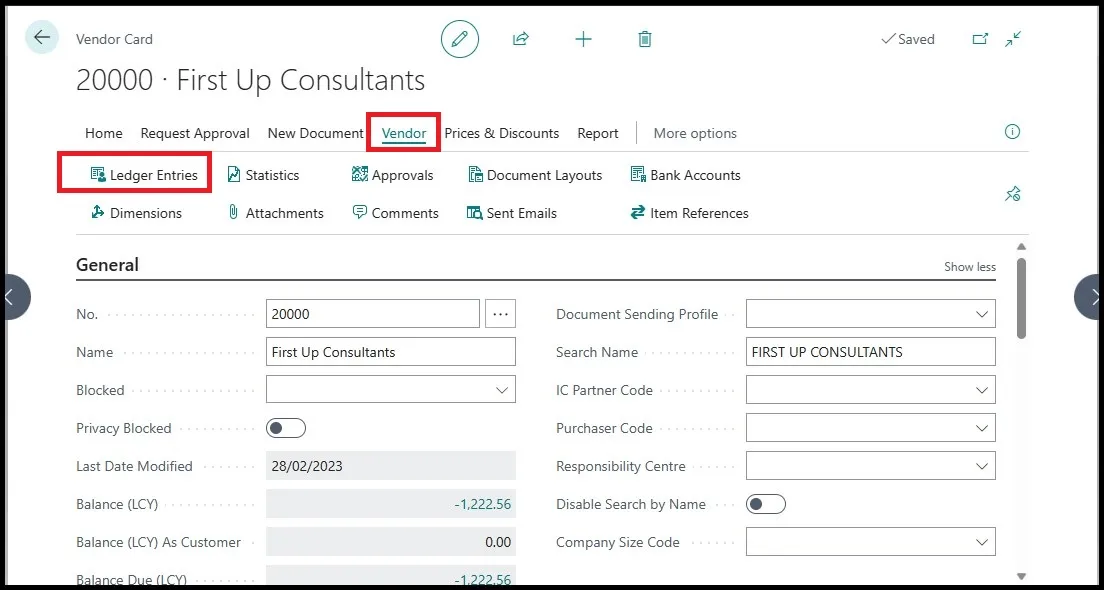Screen dimensions: 1104x590
Task: Open Item References
Action: click(689, 213)
